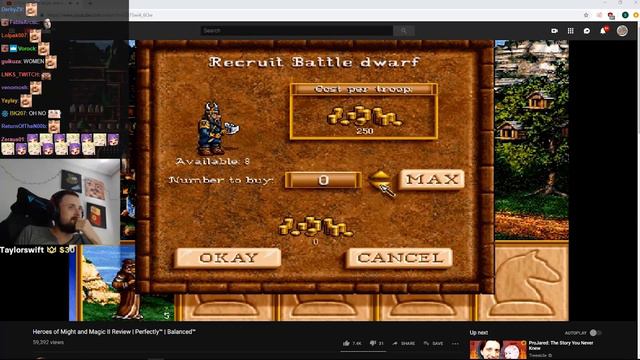Viewport: 640px width, 360px height.
Task: Open the notifications bell icon
Action: [x=603, y=31]
